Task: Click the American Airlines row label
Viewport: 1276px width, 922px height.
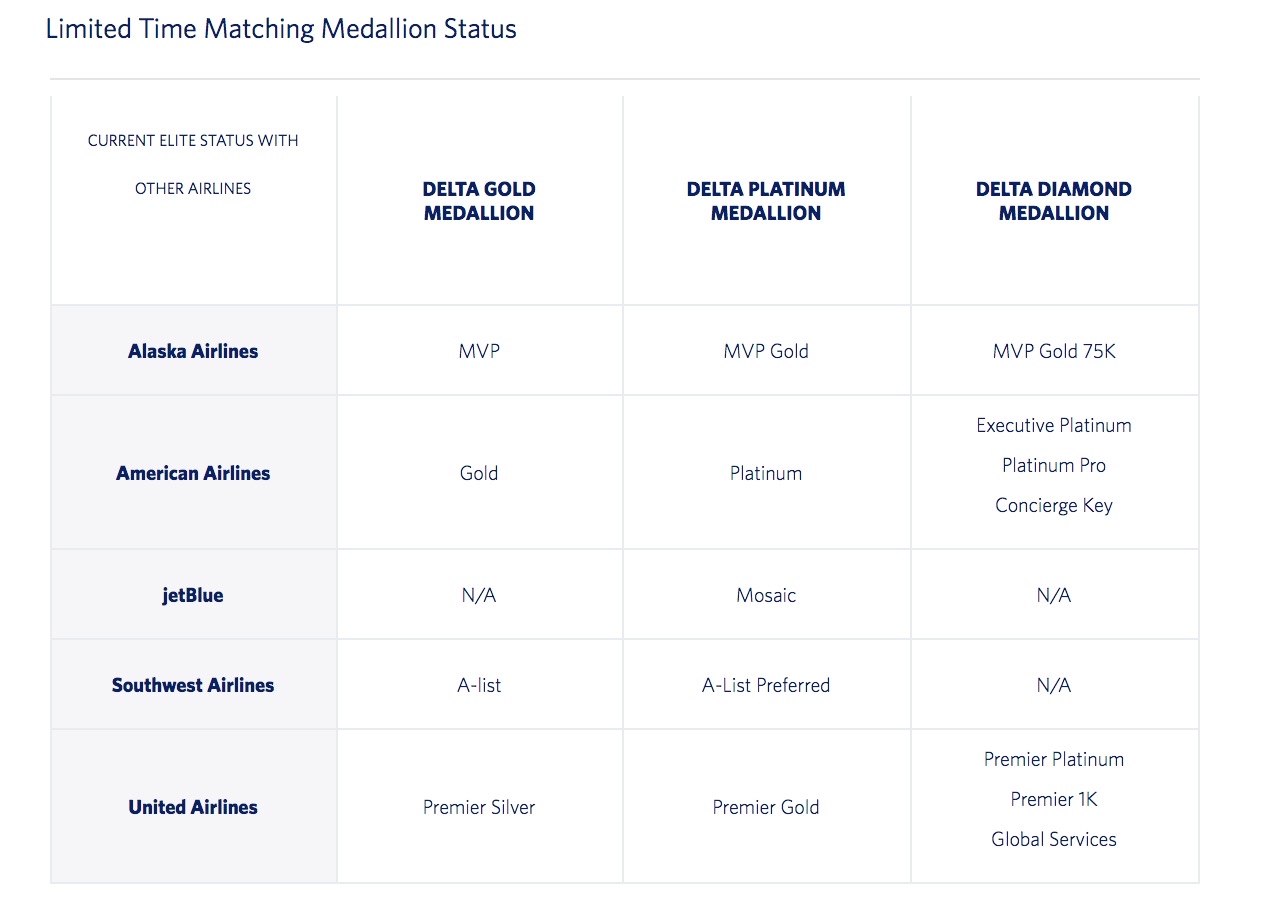Action: [x=193, y=473]
